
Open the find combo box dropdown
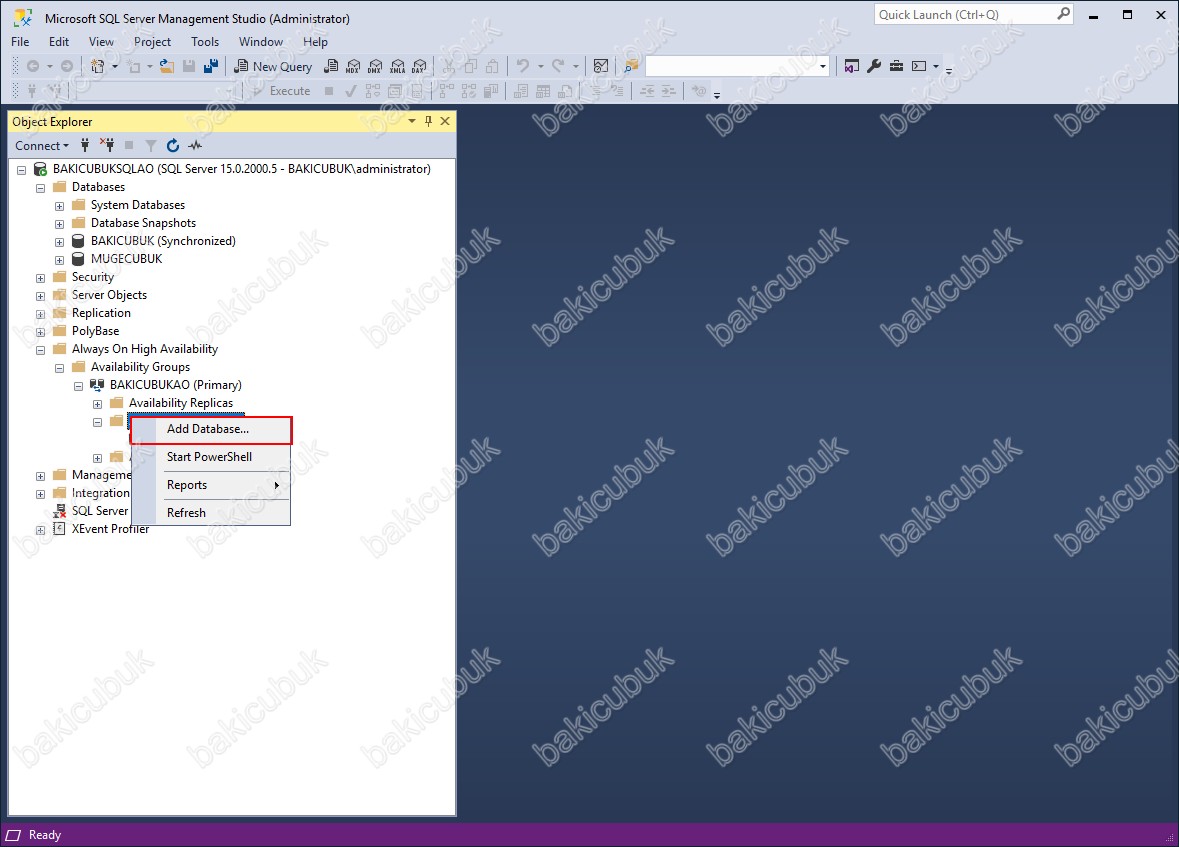pyautogui.click(x=823, y=66)
